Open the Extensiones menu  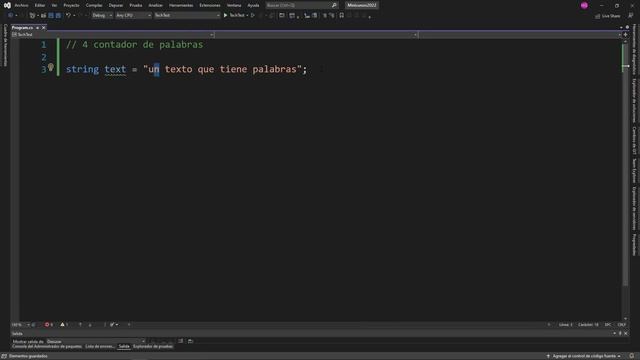pyautogui.click(x=210, y=5)
